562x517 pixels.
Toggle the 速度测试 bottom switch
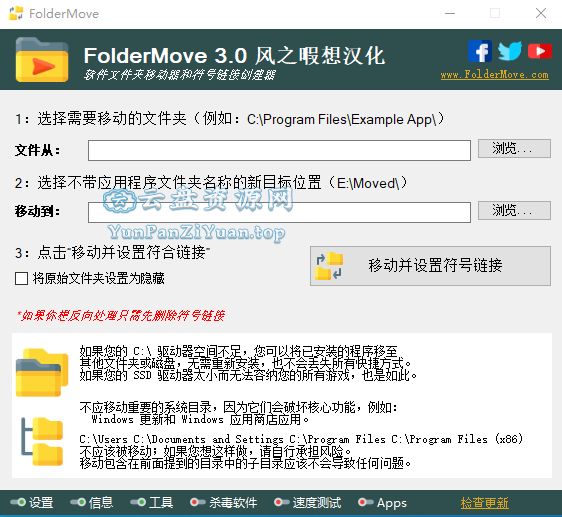282,502
